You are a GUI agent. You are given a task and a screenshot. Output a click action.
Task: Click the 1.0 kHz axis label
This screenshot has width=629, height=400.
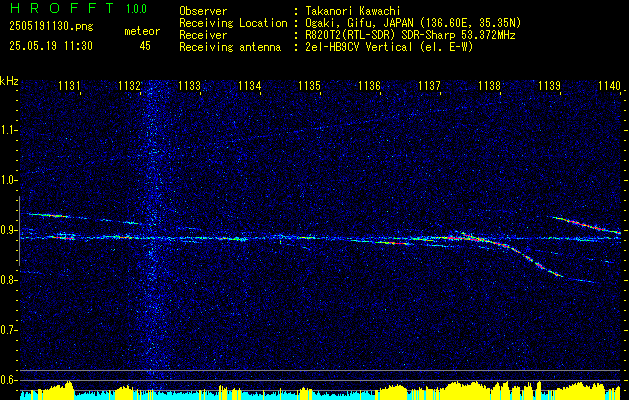click(x=8, y=181)
